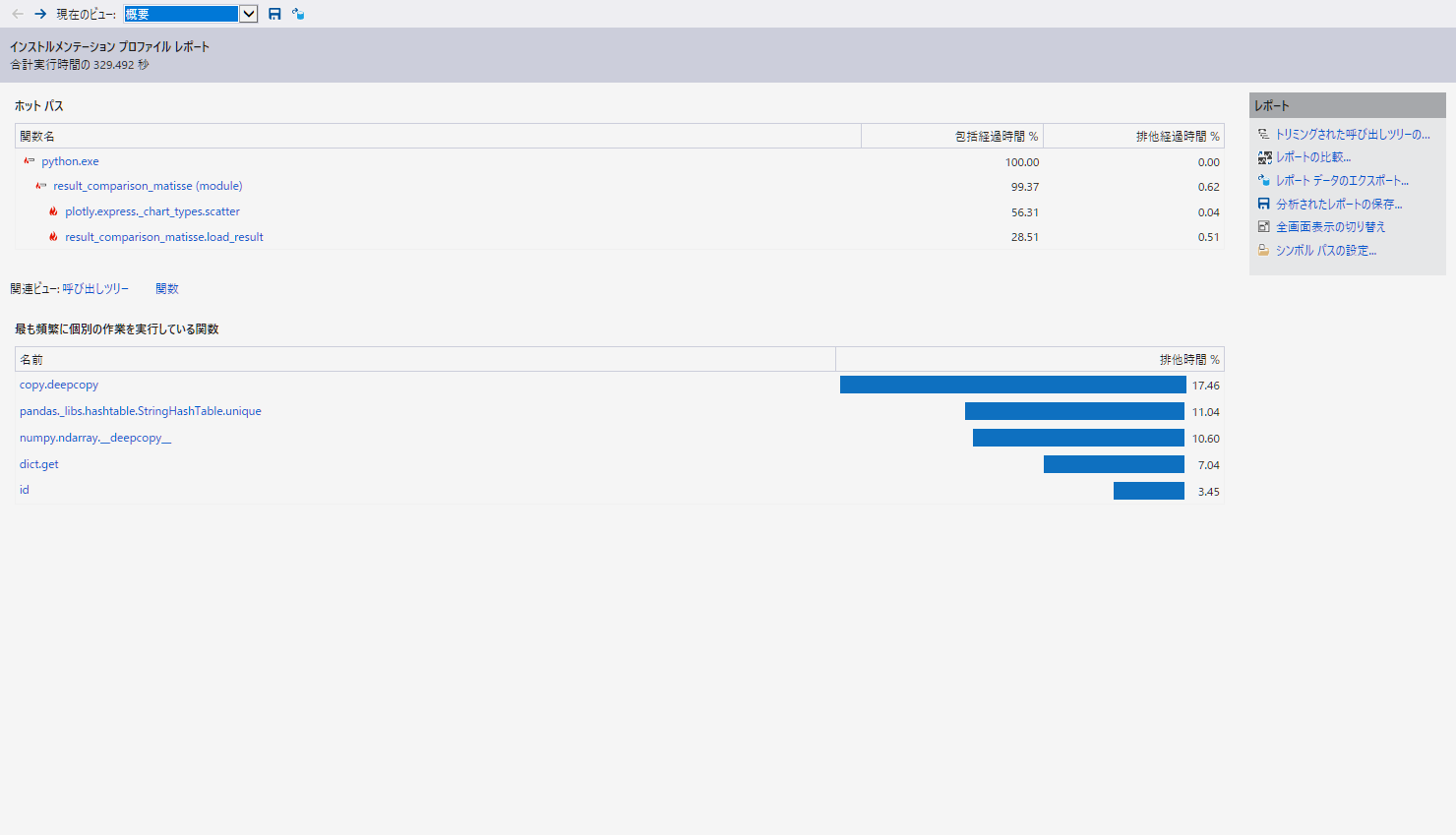Viewport: 1456px width, 835px height.
Task: Select the 28.51 inclusive time value
Action: click(x=1025, y=237)
